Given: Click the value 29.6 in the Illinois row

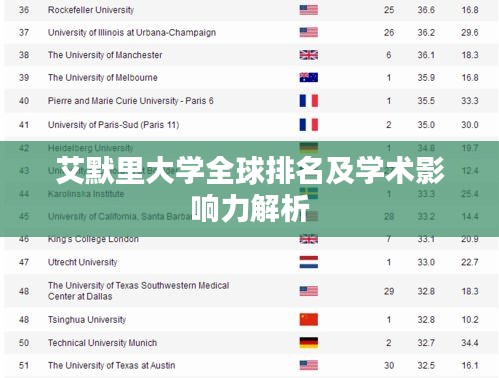Looking at the screenshot, I should [470, 33].
